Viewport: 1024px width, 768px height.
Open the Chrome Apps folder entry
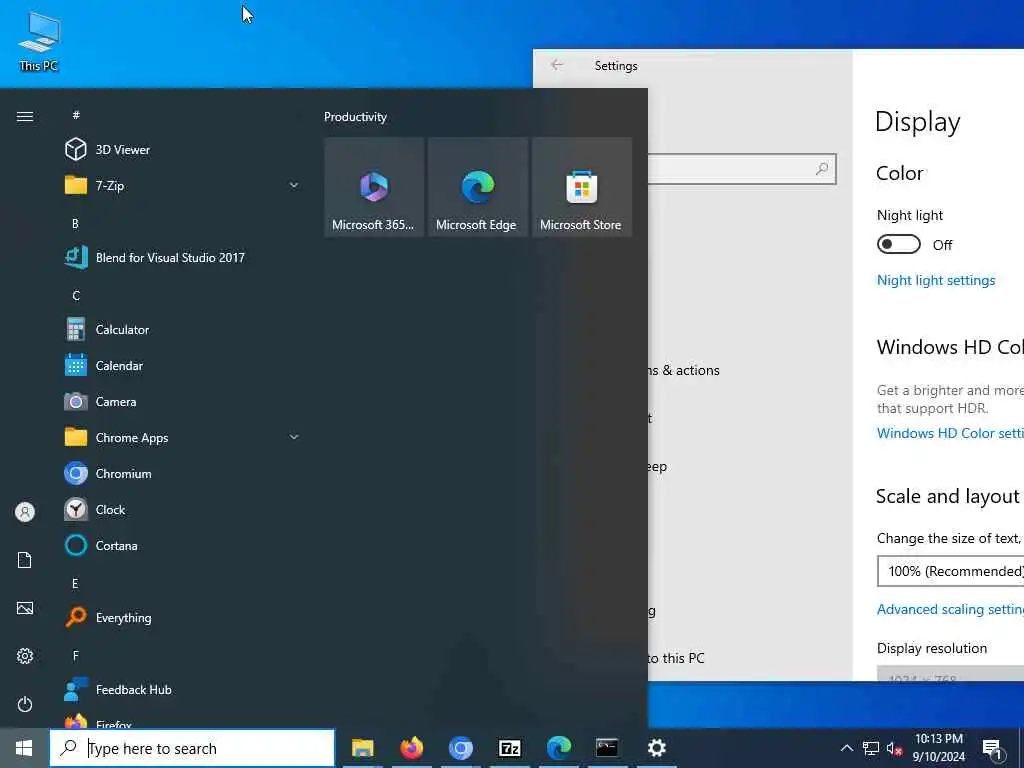tap(183, 438)
